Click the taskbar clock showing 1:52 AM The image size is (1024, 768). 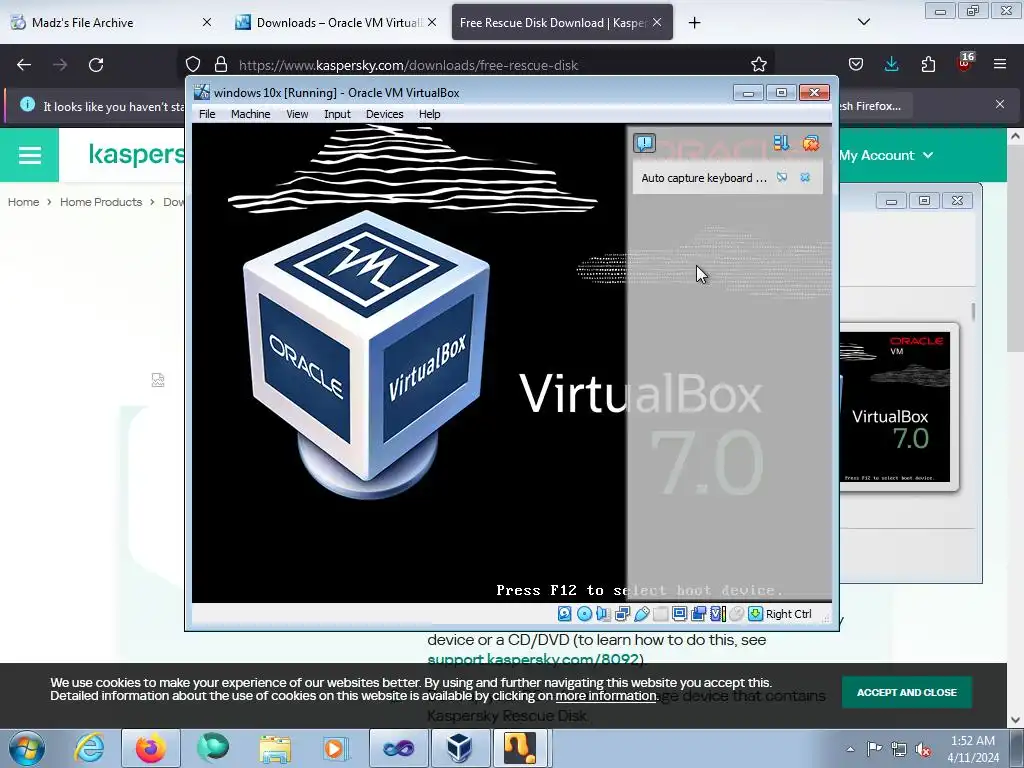973,749
